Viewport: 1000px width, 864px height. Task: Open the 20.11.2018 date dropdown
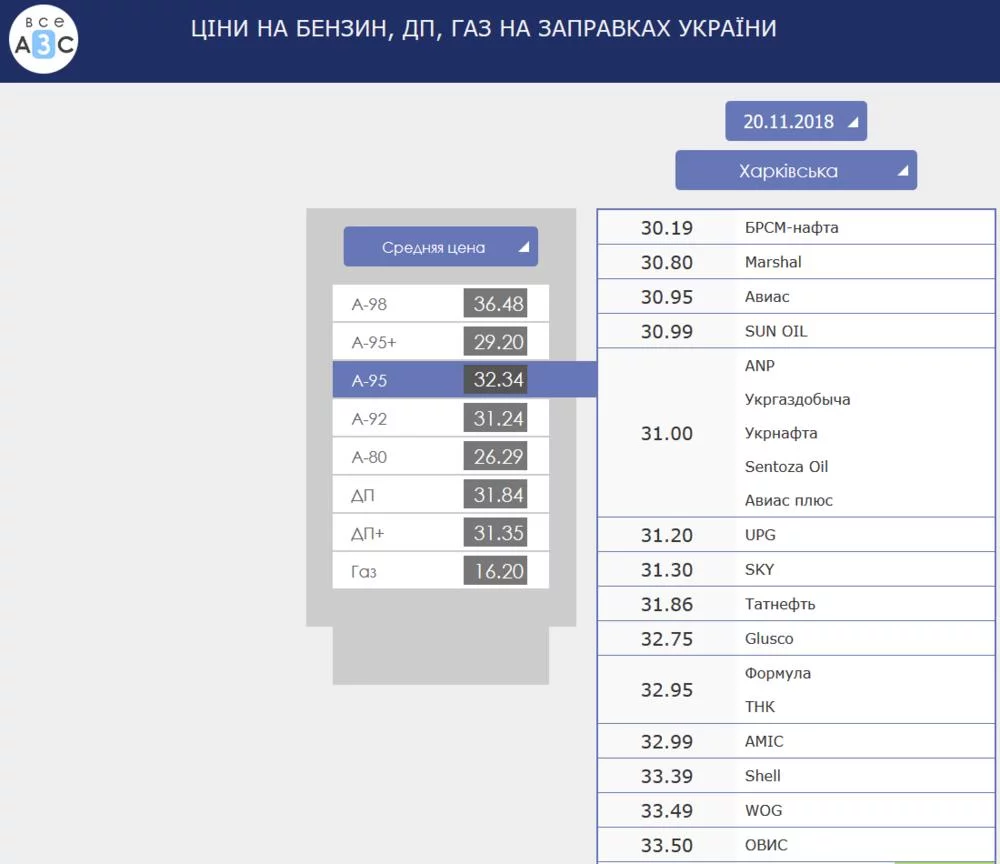[795, 121]
